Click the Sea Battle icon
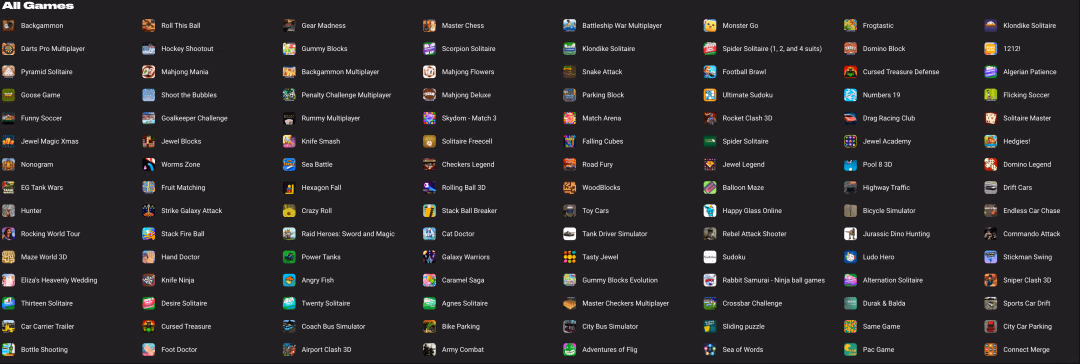Image resolution: width=1080 pixels, height=364 pixels. [x=289, y=165]
